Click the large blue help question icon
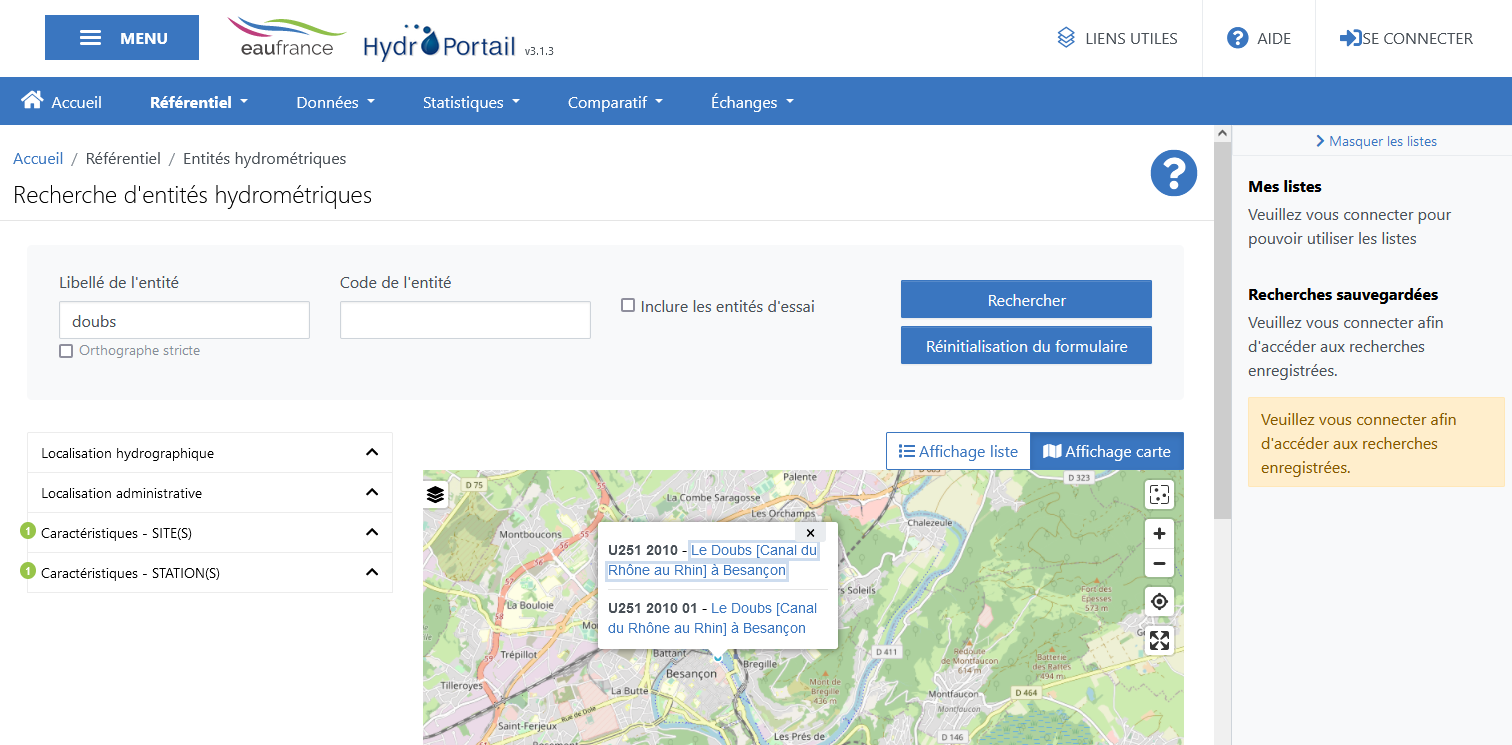Image resolution: width=1512 pixels, height=745 pixels. tap(1173, 174)
